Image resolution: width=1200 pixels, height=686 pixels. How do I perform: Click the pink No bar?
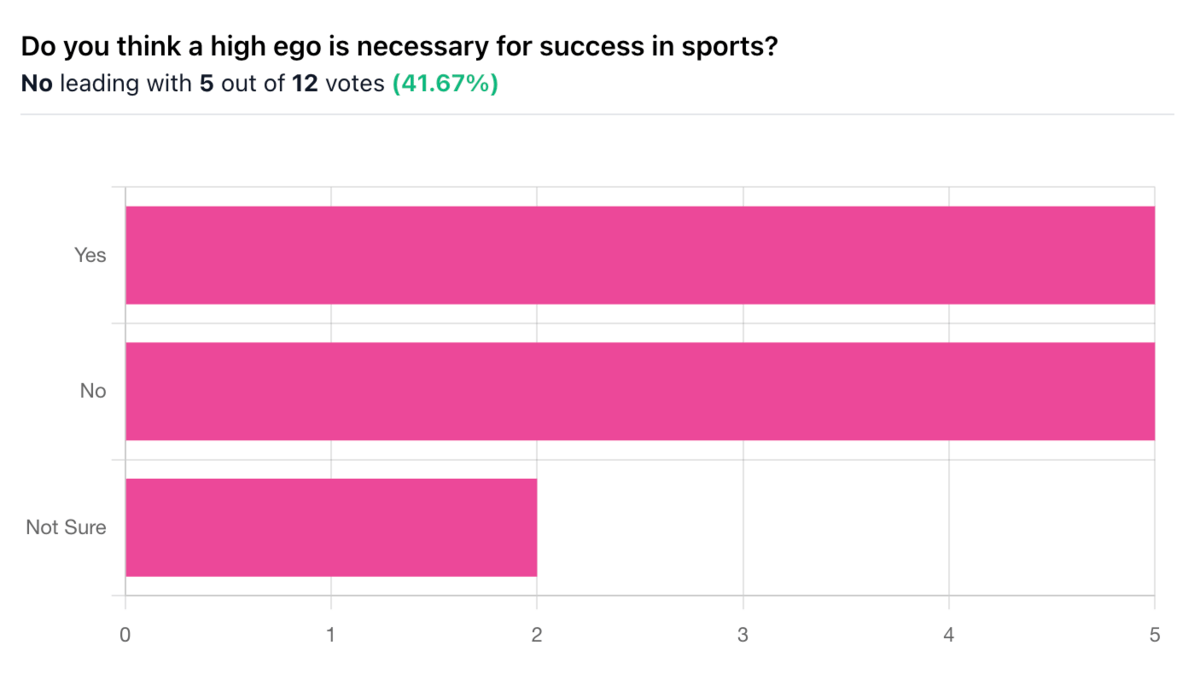[640, 391]
